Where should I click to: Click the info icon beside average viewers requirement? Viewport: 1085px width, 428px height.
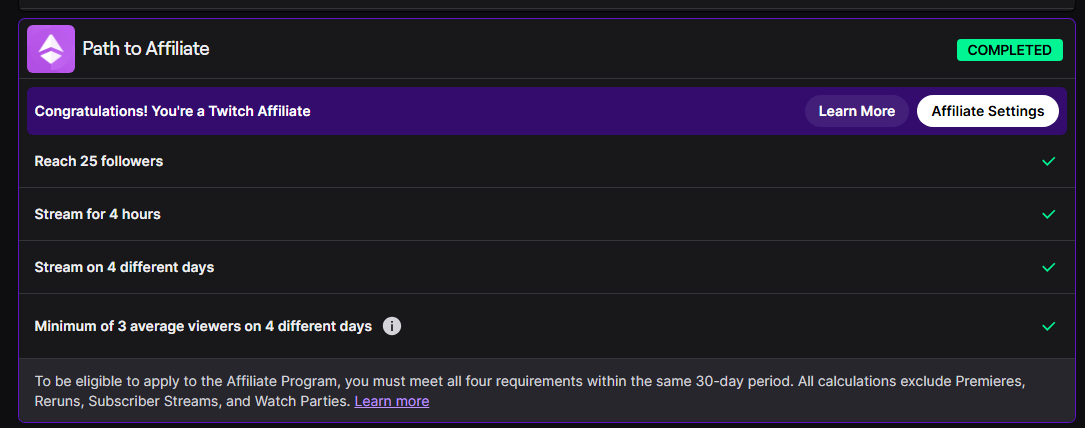point(392,326)
